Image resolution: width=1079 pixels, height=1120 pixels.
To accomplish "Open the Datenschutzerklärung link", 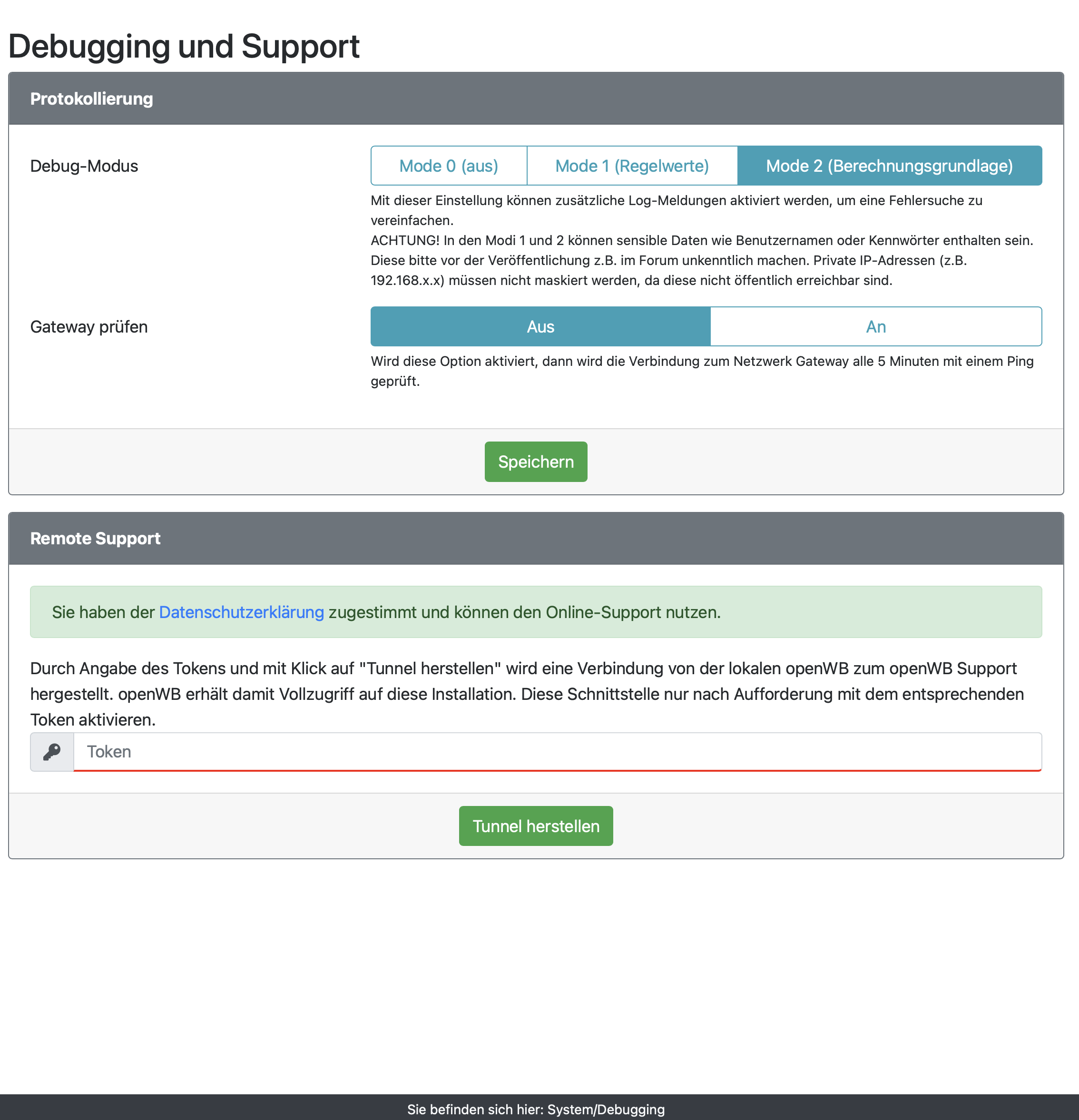I will pyautogui.click(x=241, y=612).
